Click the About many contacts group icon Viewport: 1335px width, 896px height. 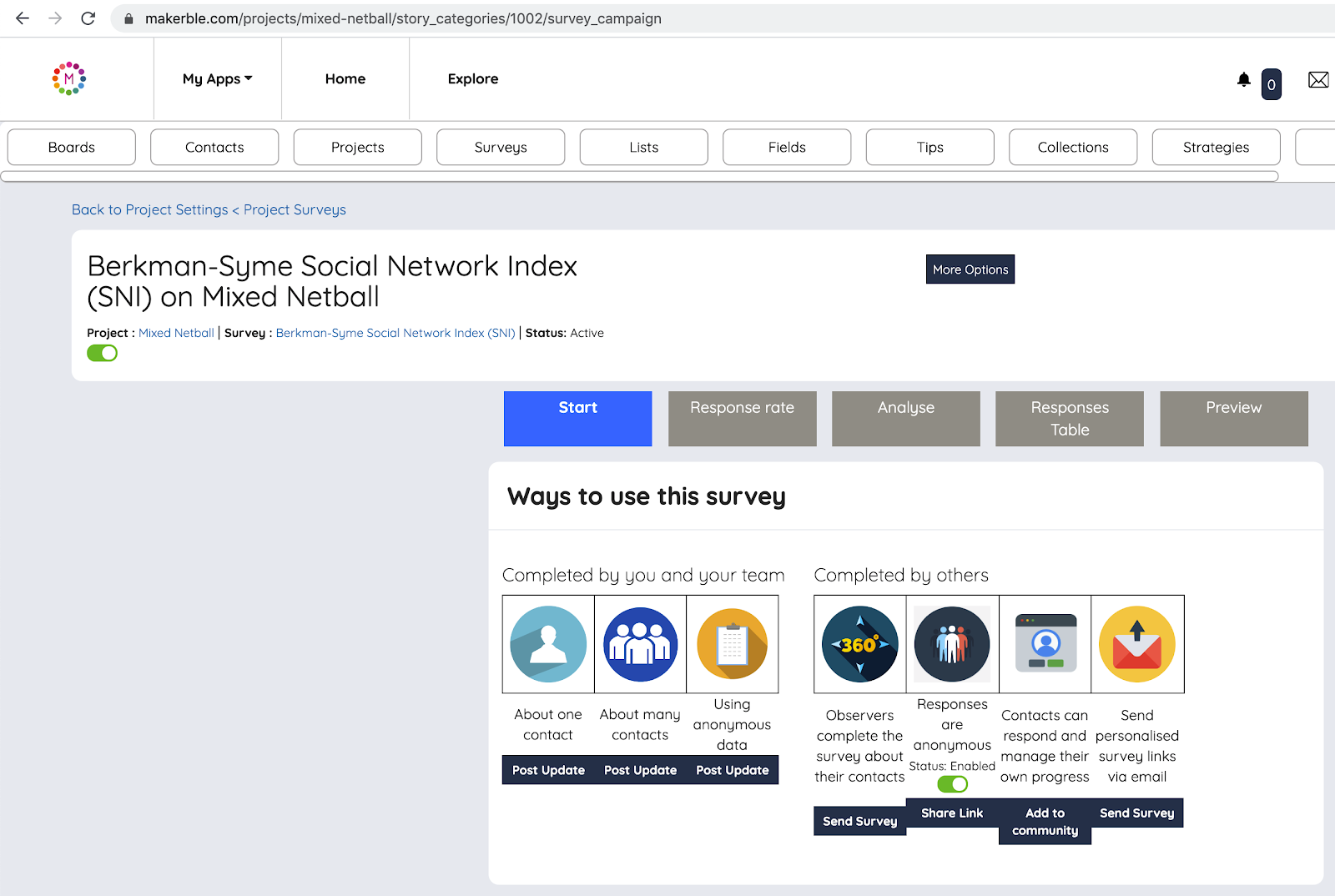pyautogui.click(x=640, y=644)
